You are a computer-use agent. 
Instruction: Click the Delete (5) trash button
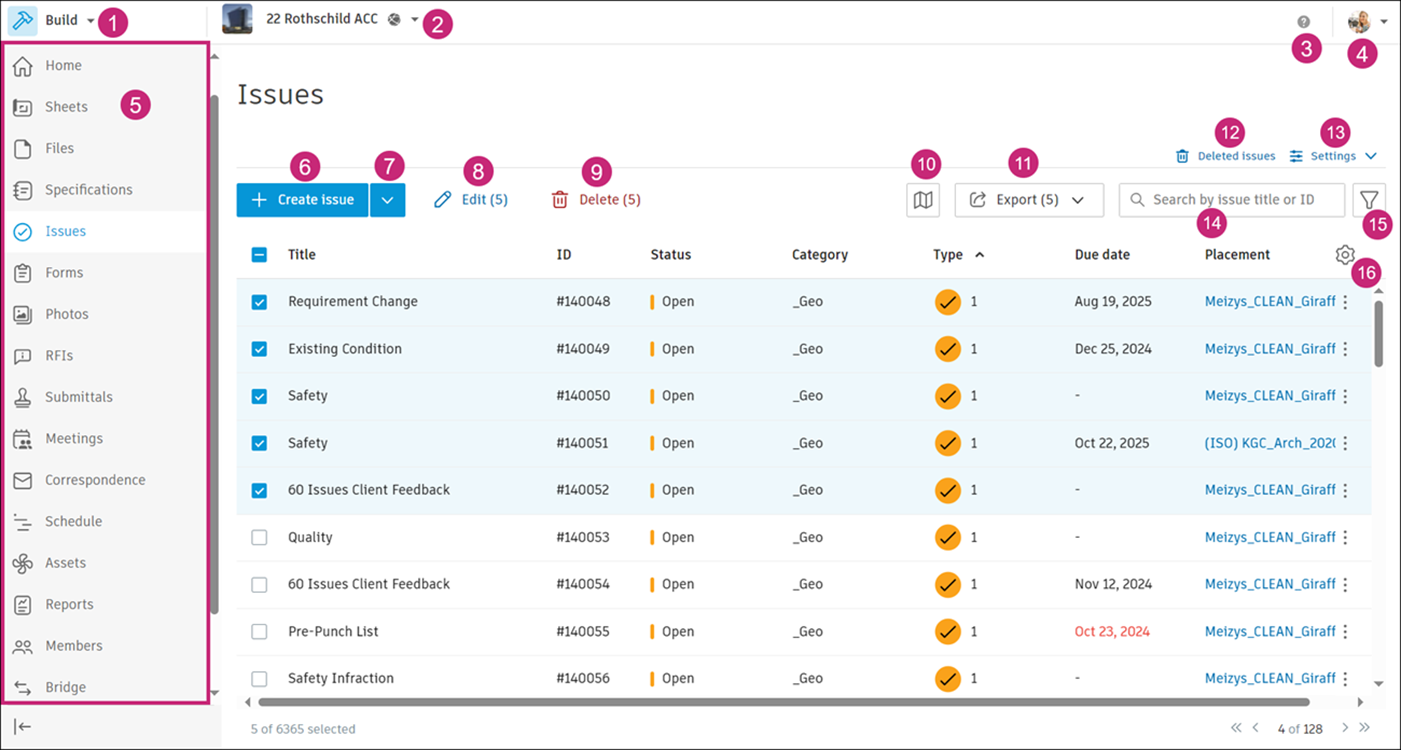pos(596,200)
